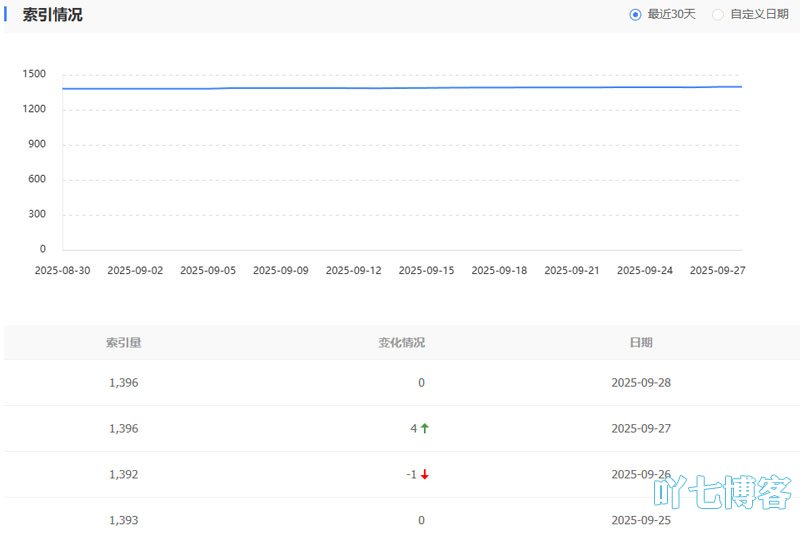Click the 索引情况 section title

pyautogui.click(x=53, y=15)
